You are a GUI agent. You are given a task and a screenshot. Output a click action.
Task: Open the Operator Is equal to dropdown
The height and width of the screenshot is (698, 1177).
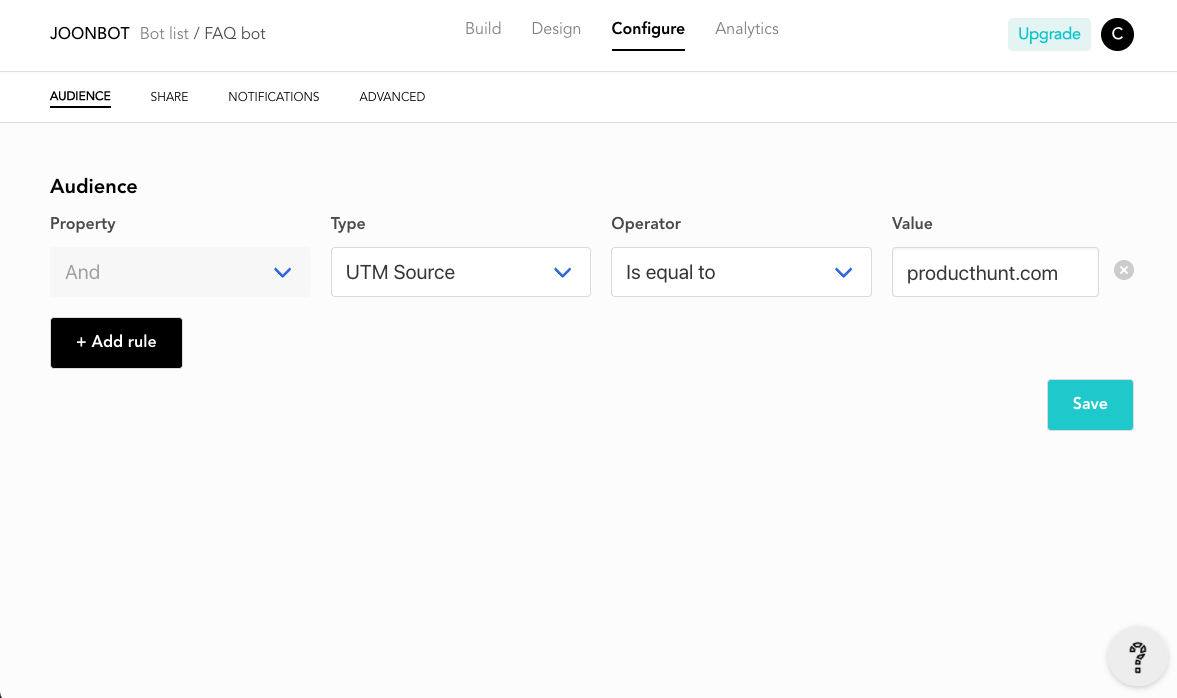coord(741,272)
